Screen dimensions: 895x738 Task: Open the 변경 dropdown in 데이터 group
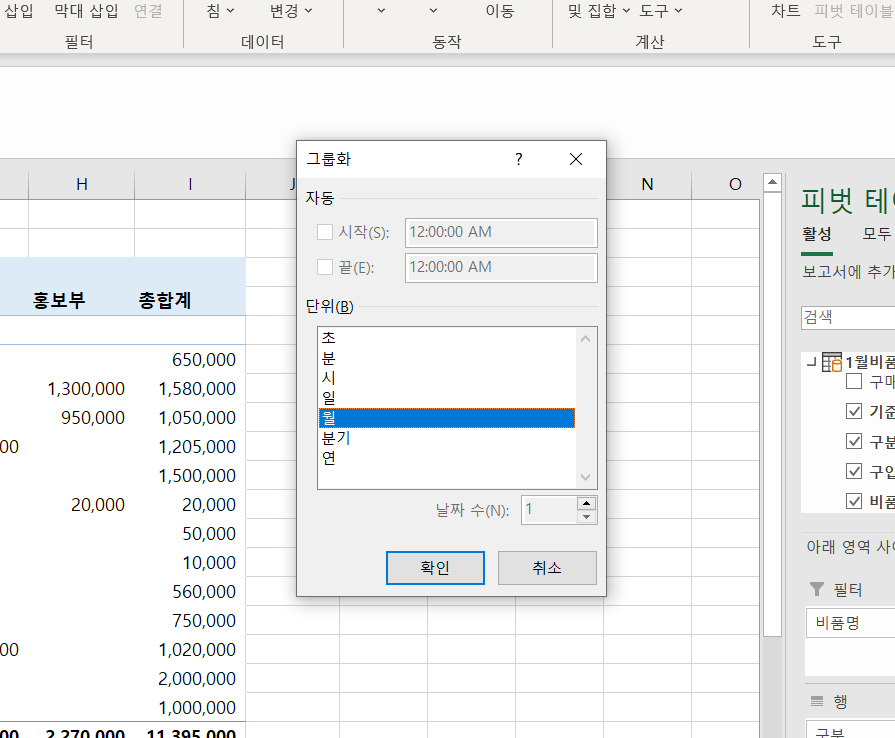[x=291, y=11]
